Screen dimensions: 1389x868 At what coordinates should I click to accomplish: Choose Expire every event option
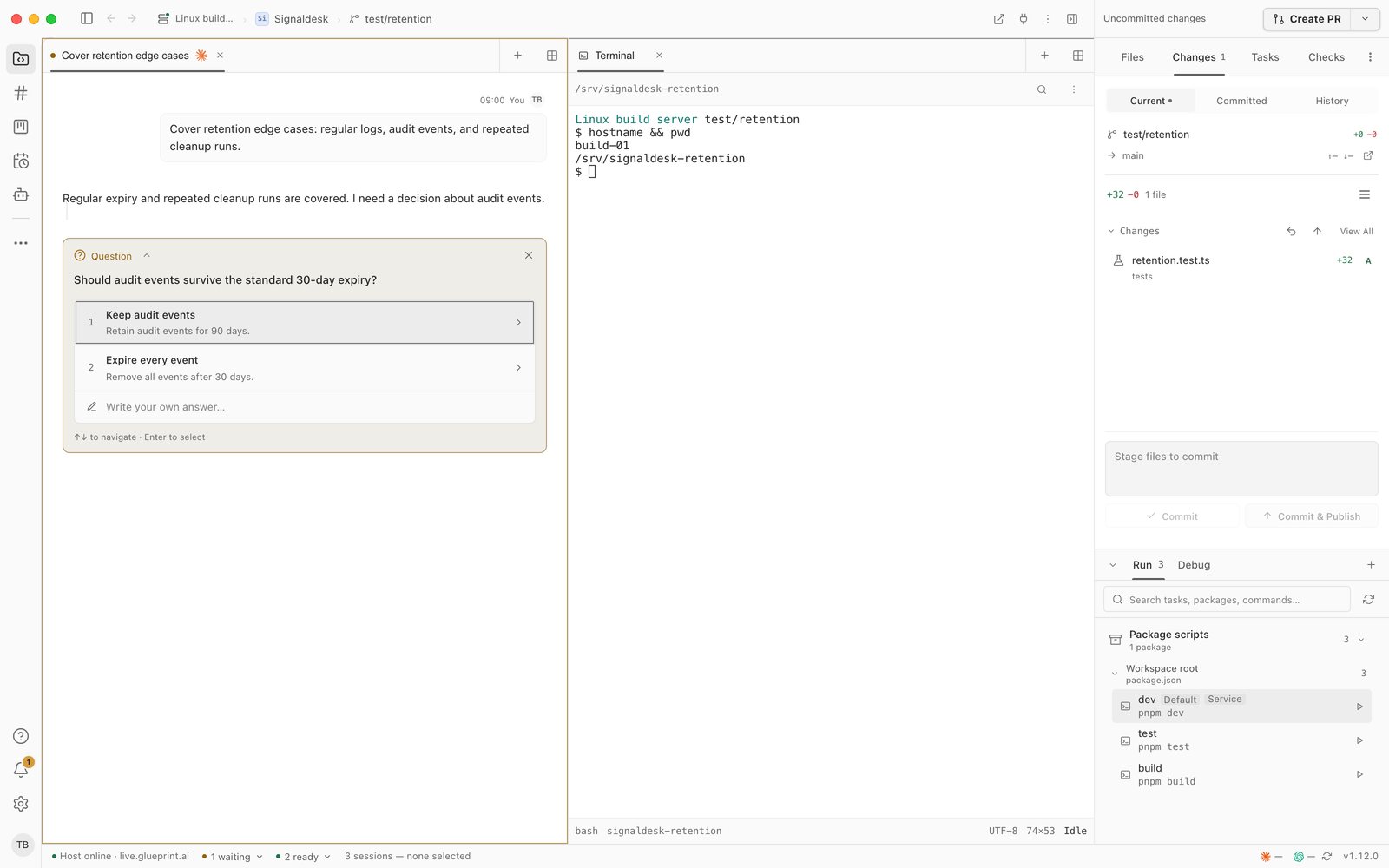pyautogui.click(x=305, y=368)
